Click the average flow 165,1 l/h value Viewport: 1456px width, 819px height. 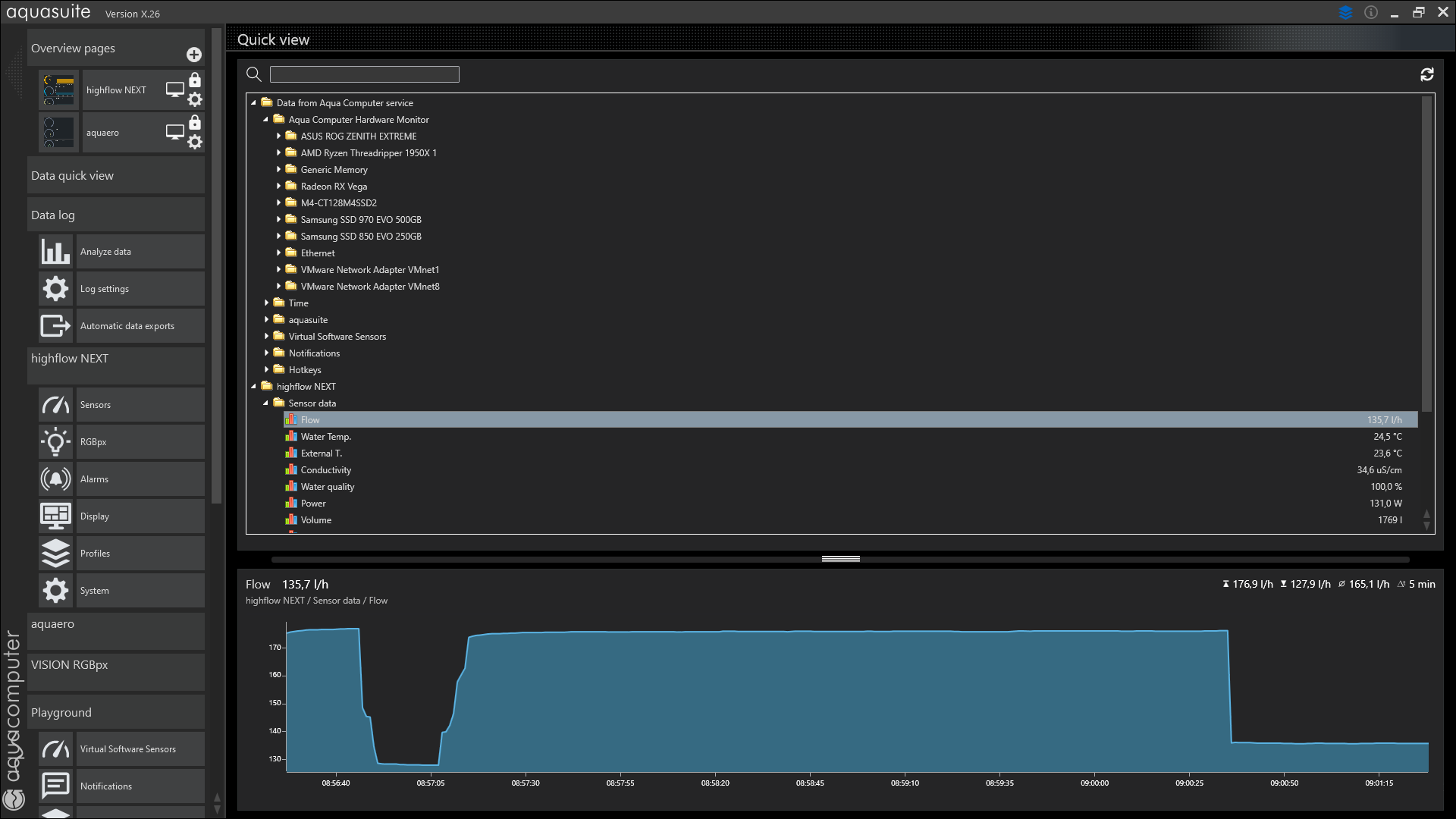point(1363,584)
